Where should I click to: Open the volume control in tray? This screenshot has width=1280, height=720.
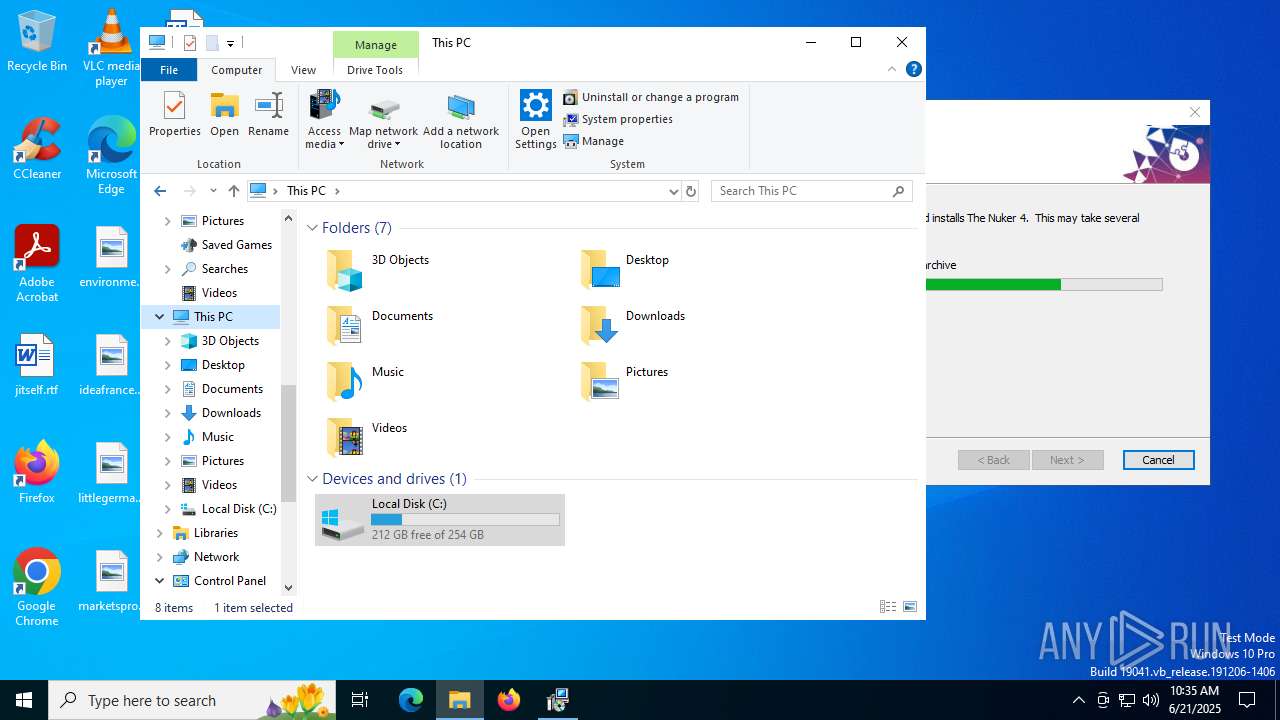point(1151,700)
